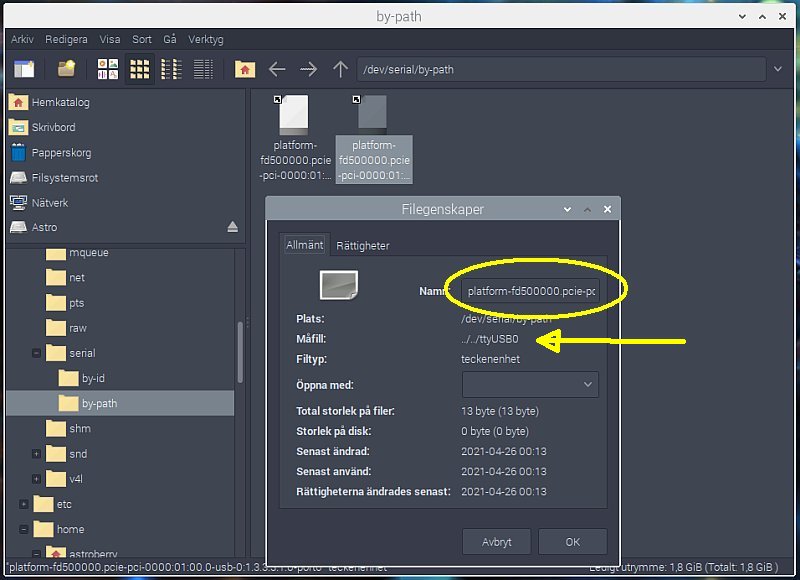Collapse the home folder tree node

[23, 529]
